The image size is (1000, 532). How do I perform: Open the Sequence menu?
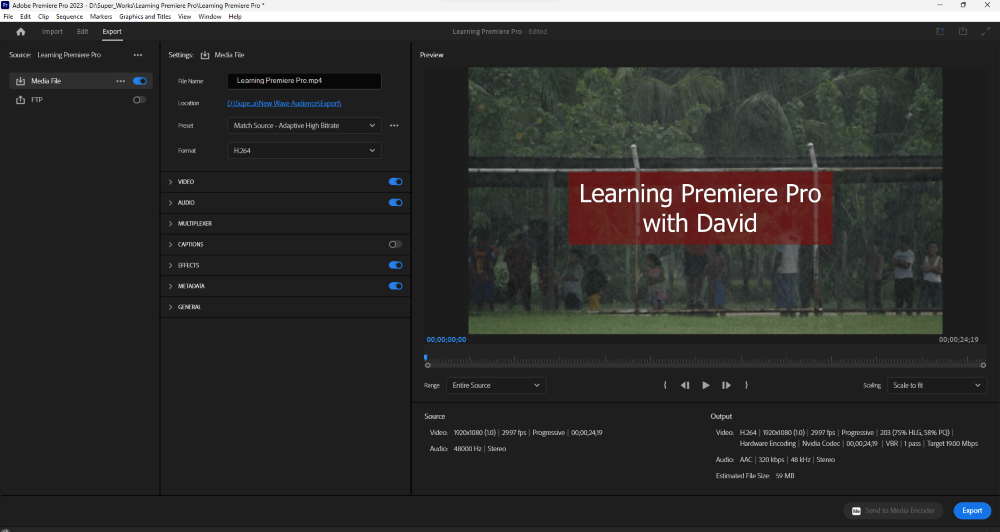pos(70,17)
